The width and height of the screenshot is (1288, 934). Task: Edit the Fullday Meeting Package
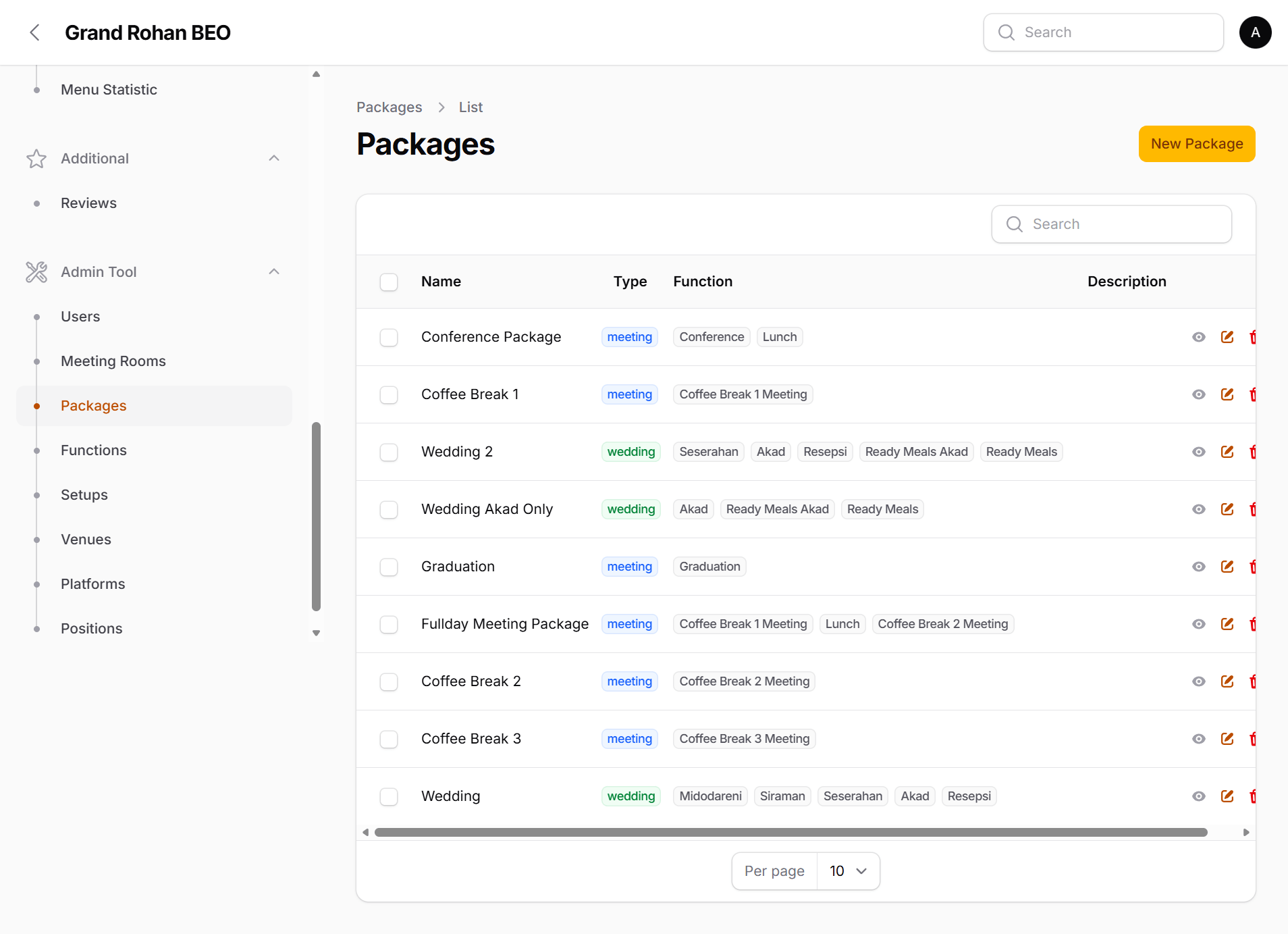pyautogui.click(x=1227, y=624)
